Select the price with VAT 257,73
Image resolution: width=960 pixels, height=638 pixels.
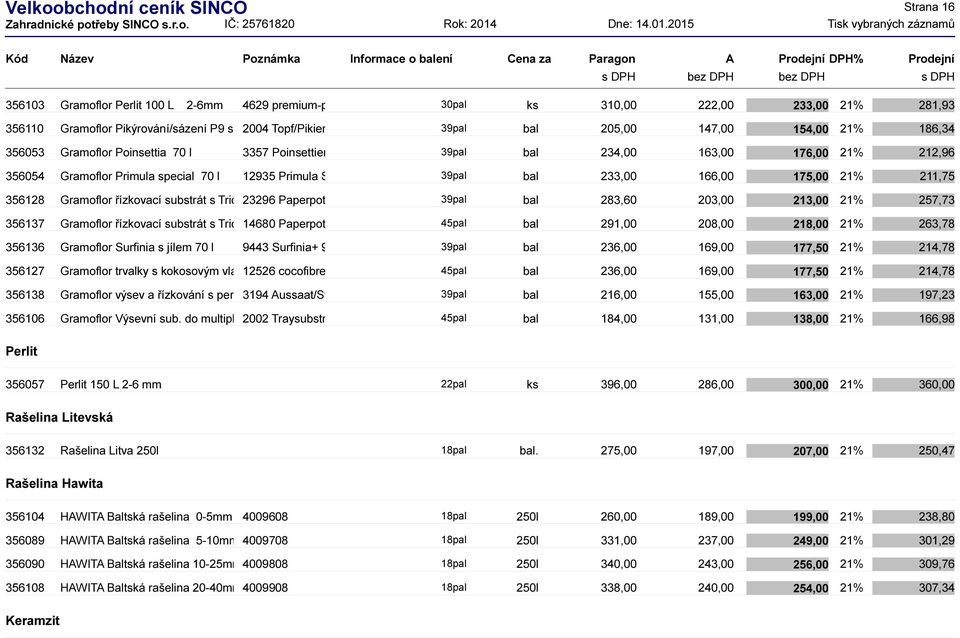(936, 200)
